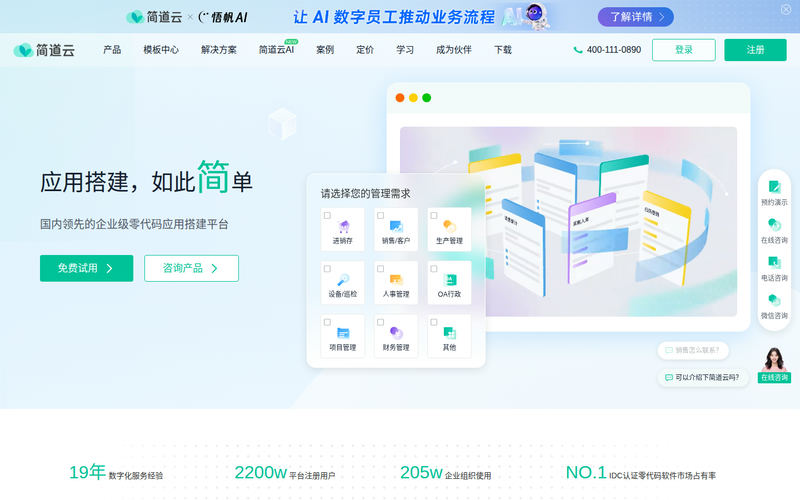Open 在线咨询 side panel chat icon

(x=774, y=224)
